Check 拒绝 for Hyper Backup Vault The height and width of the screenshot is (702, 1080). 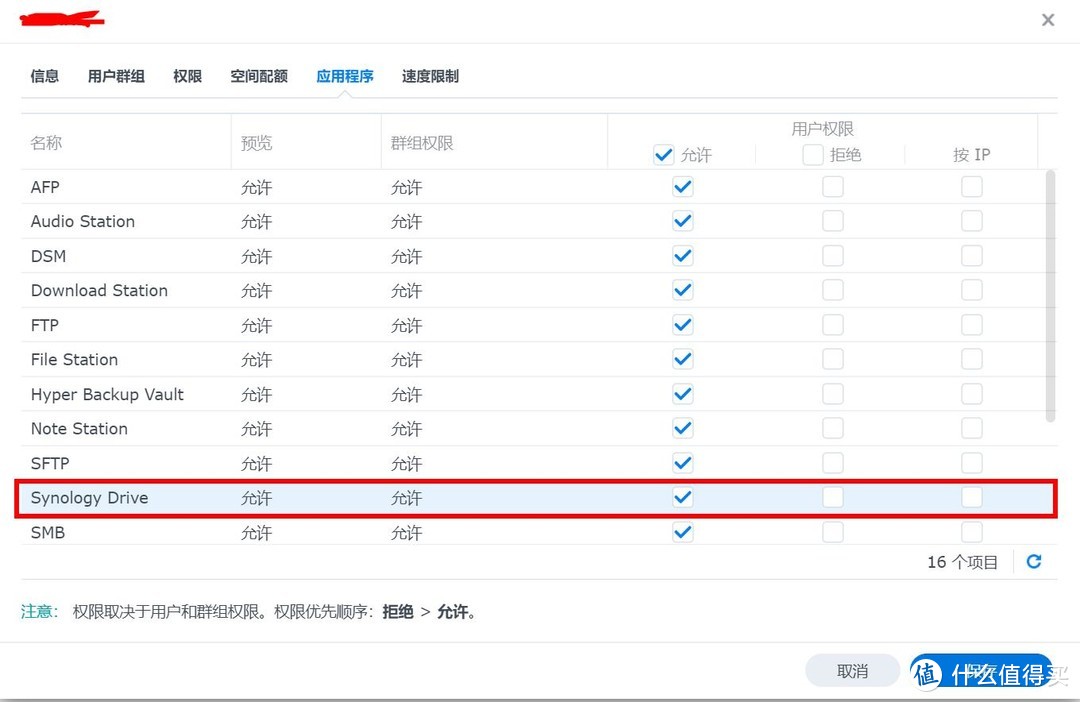point(833,394)
